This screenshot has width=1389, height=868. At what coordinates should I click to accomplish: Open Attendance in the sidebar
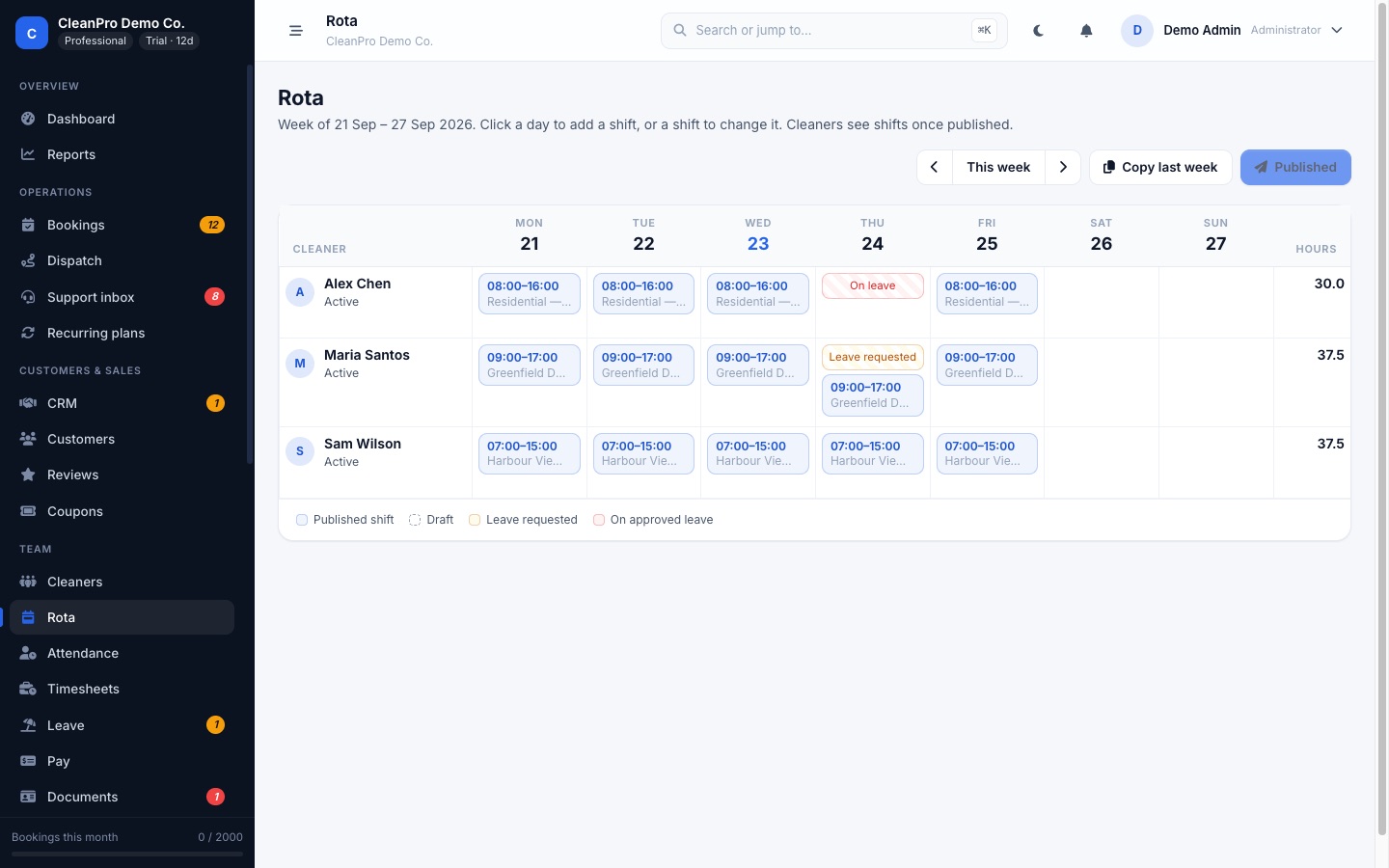click(122, 653)
